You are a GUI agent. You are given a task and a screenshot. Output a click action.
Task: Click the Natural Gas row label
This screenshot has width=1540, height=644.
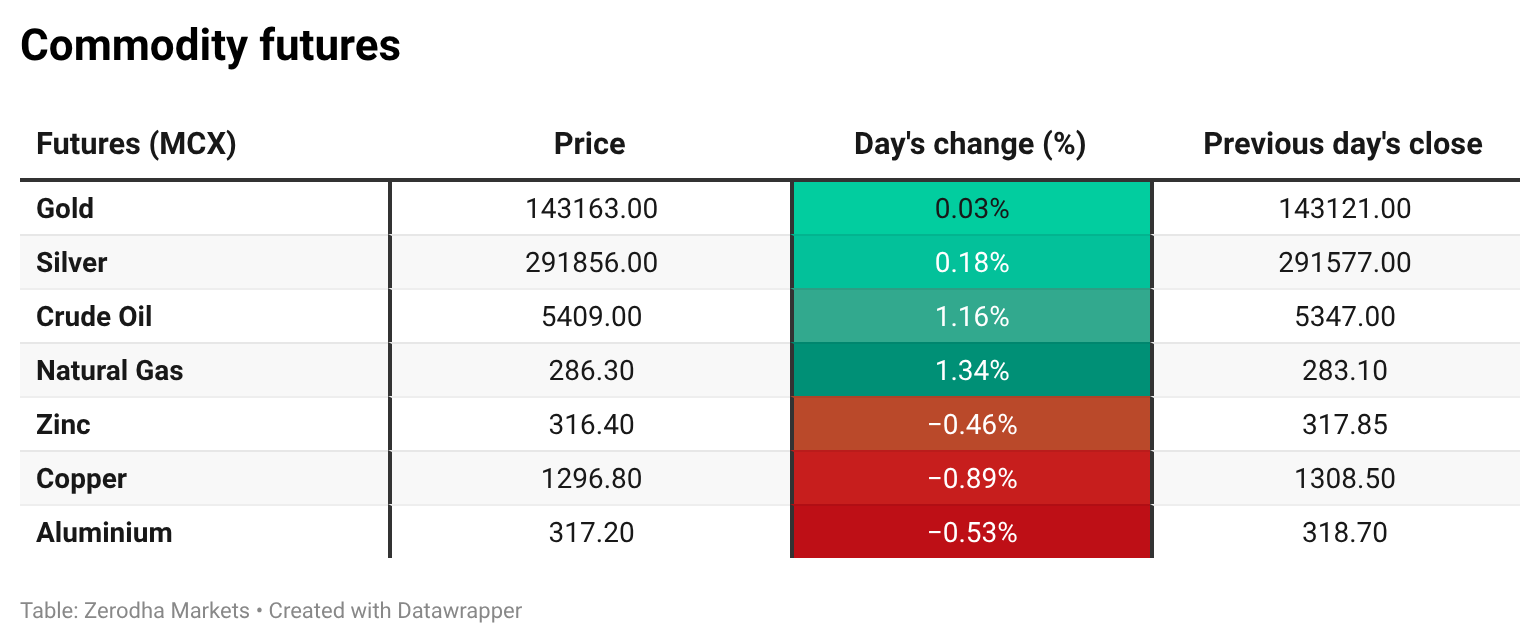pyautogui.click(x=110, y=371)
